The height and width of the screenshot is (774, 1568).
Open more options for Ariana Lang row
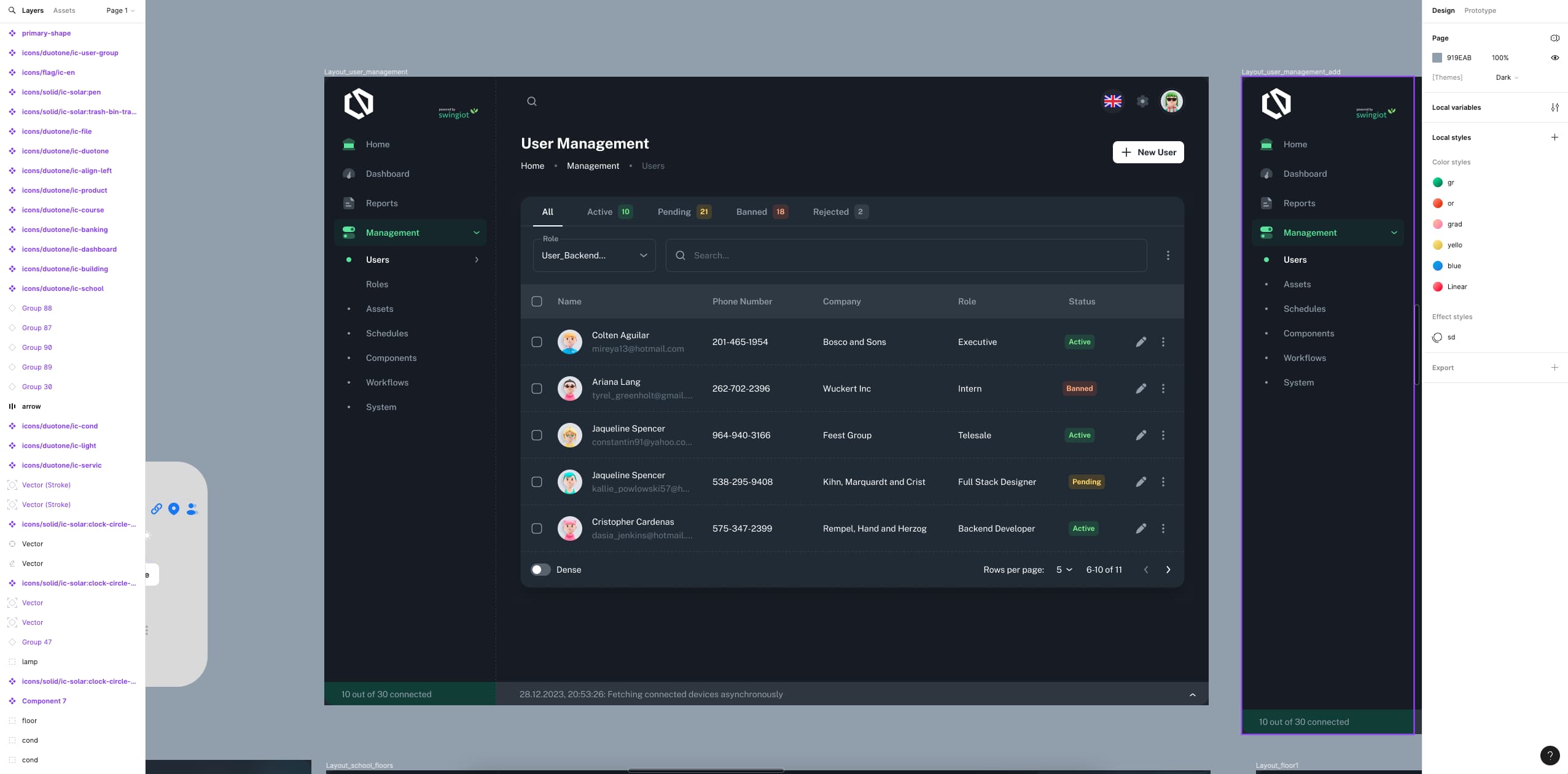pyautogui.click(x=1163, y=389)
